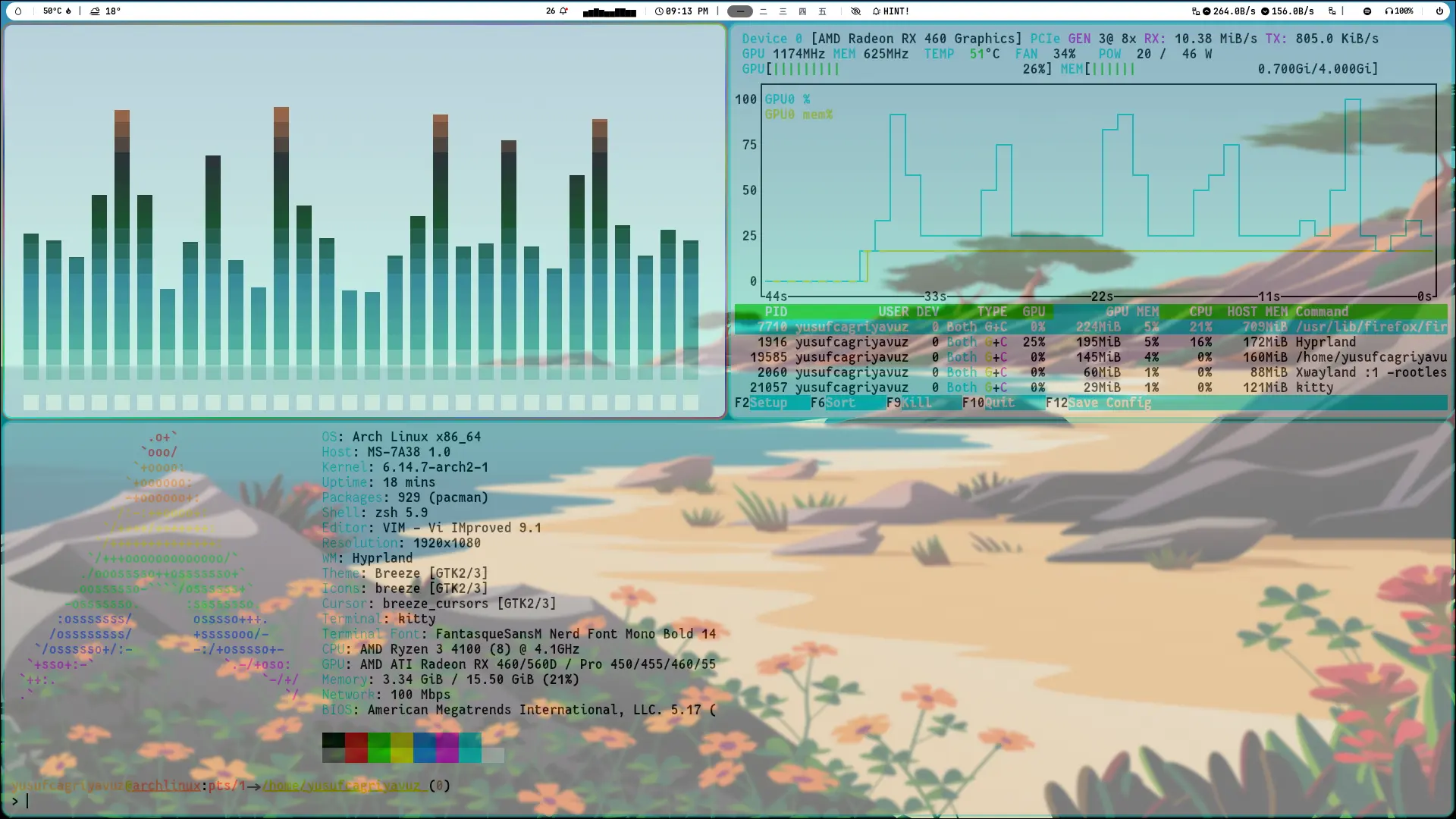Toggle the crossed-out eye icon in bar
This screenshot has width=1456, height=819.
click(855, 11)
